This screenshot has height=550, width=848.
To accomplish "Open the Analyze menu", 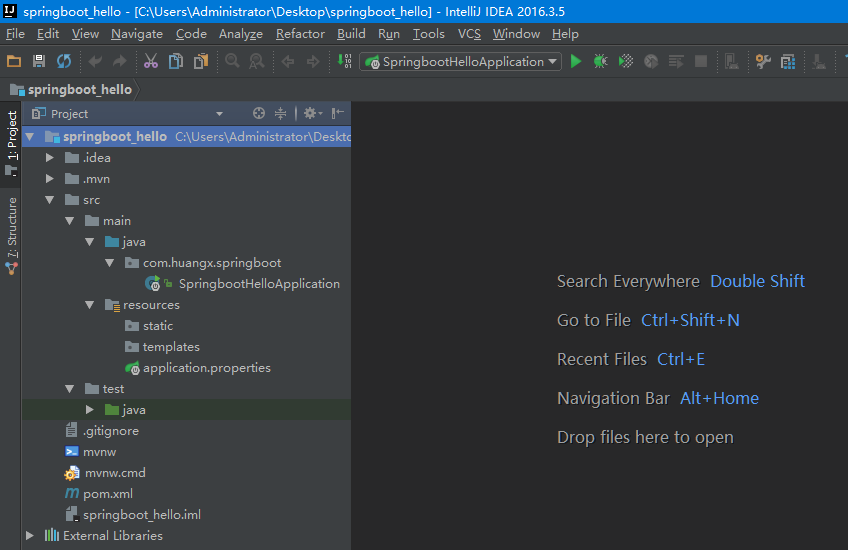I will tap(241, 34).
